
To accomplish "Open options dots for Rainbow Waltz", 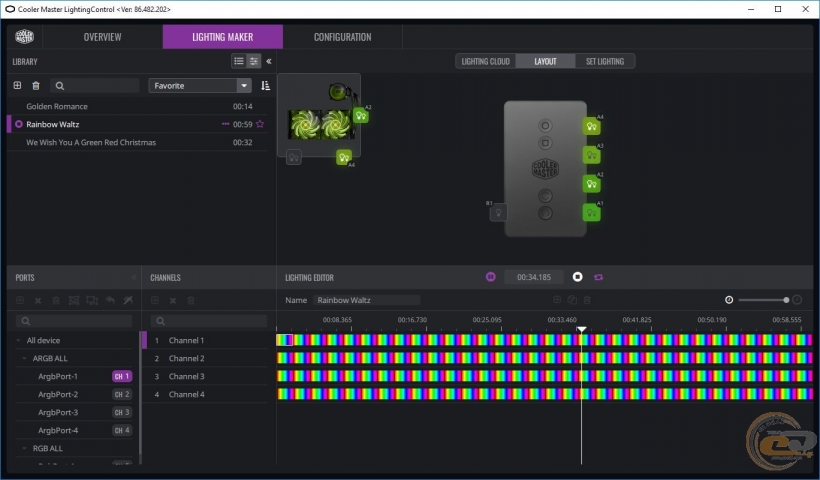I will [x=225, y=124].
